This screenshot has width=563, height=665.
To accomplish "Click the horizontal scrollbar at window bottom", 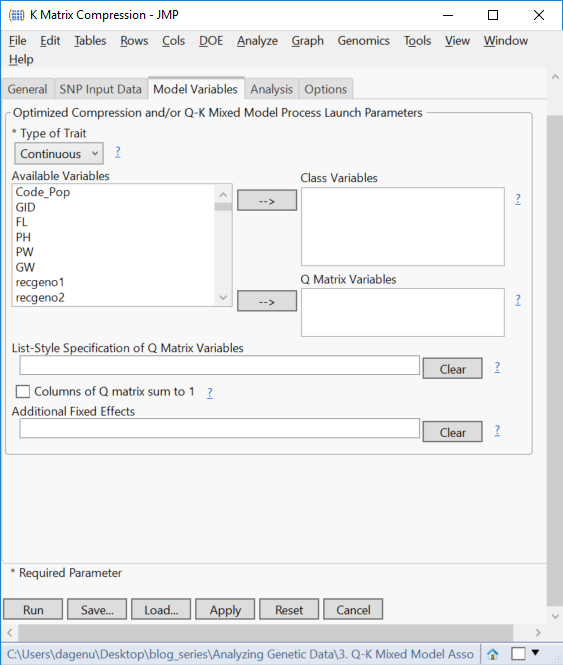I will click(266, 633).
